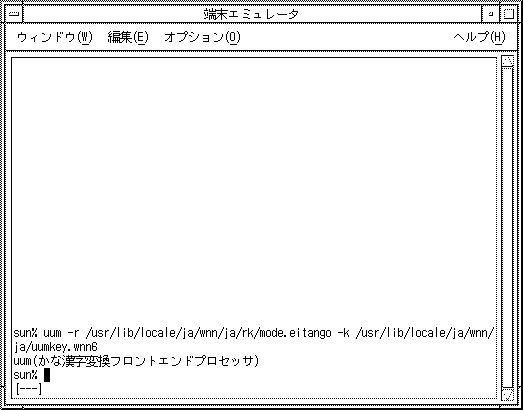The height and width of the screenshot is (410, 523).
Task: Open the ウィンドウ(W) menu
Action: click(x=54, y=37)
